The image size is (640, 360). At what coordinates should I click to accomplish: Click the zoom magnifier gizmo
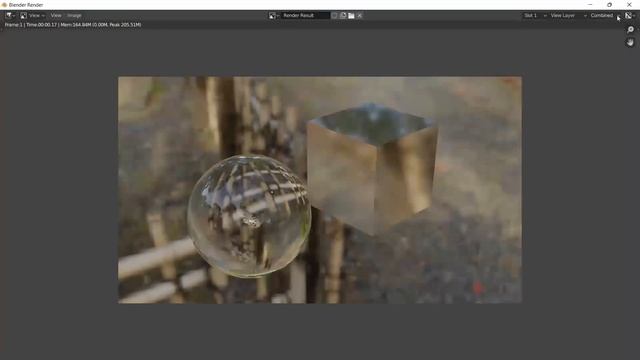point(630,30)
